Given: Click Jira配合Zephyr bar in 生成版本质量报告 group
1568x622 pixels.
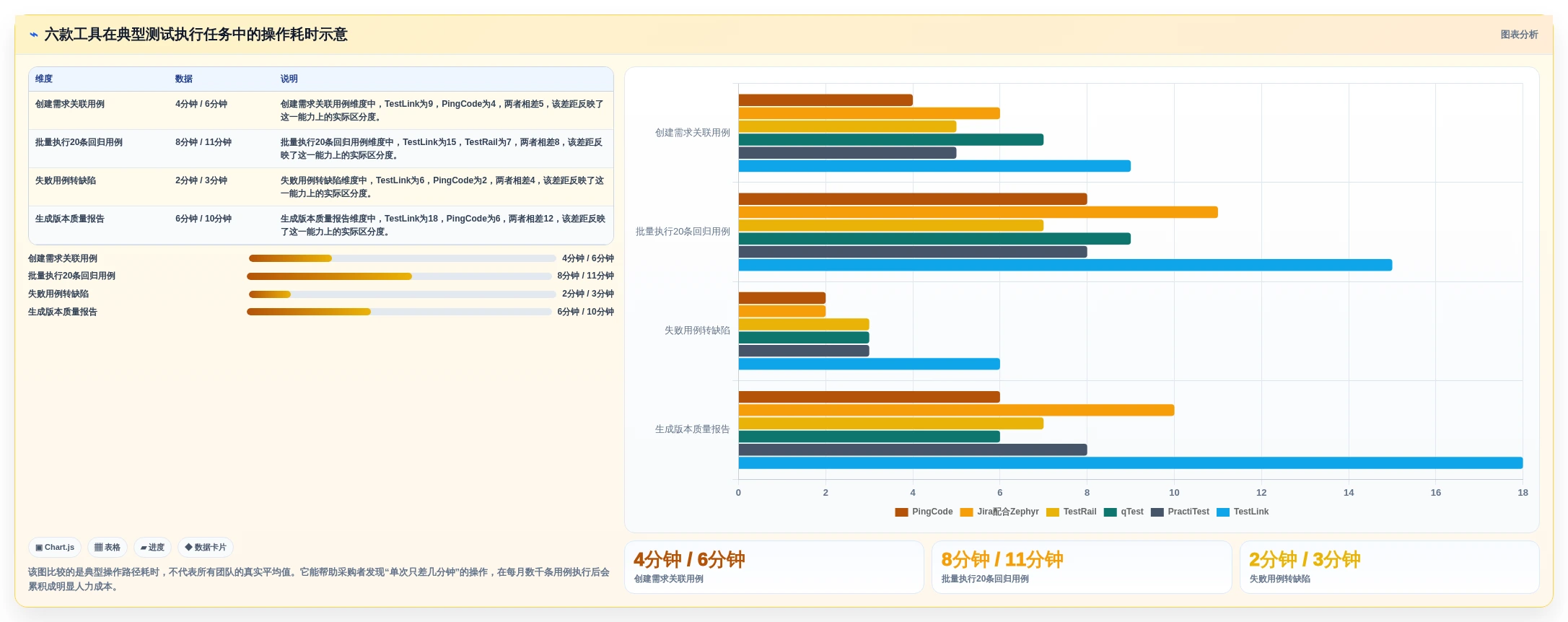Looking at the screenshot, I should pyautogui.click(x=956, y=411).
